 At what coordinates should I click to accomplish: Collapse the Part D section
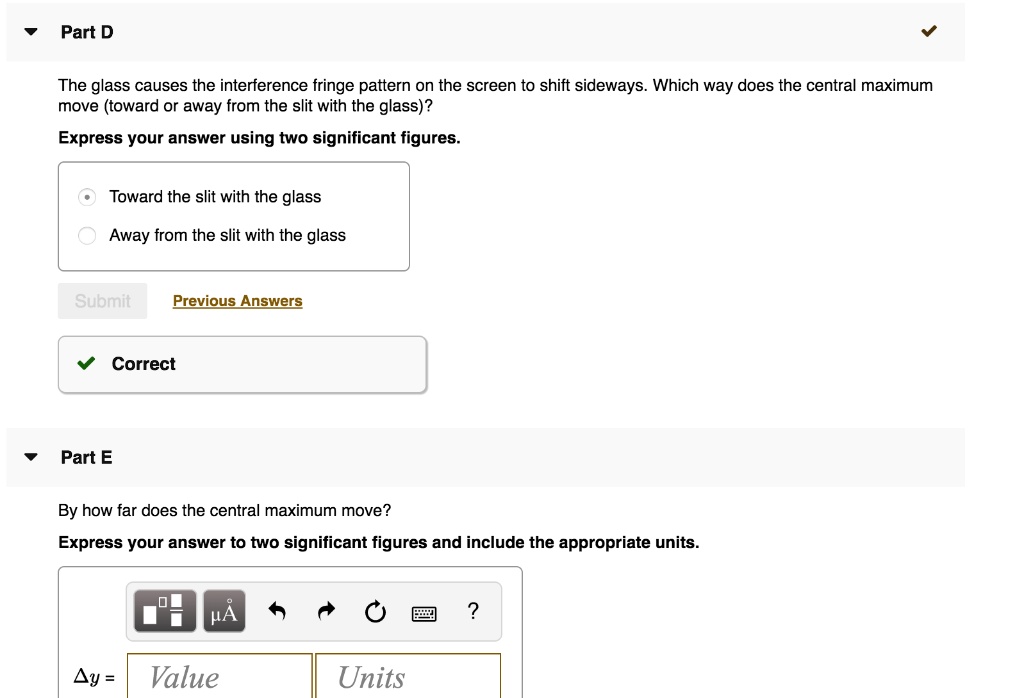tap(29, 31)
